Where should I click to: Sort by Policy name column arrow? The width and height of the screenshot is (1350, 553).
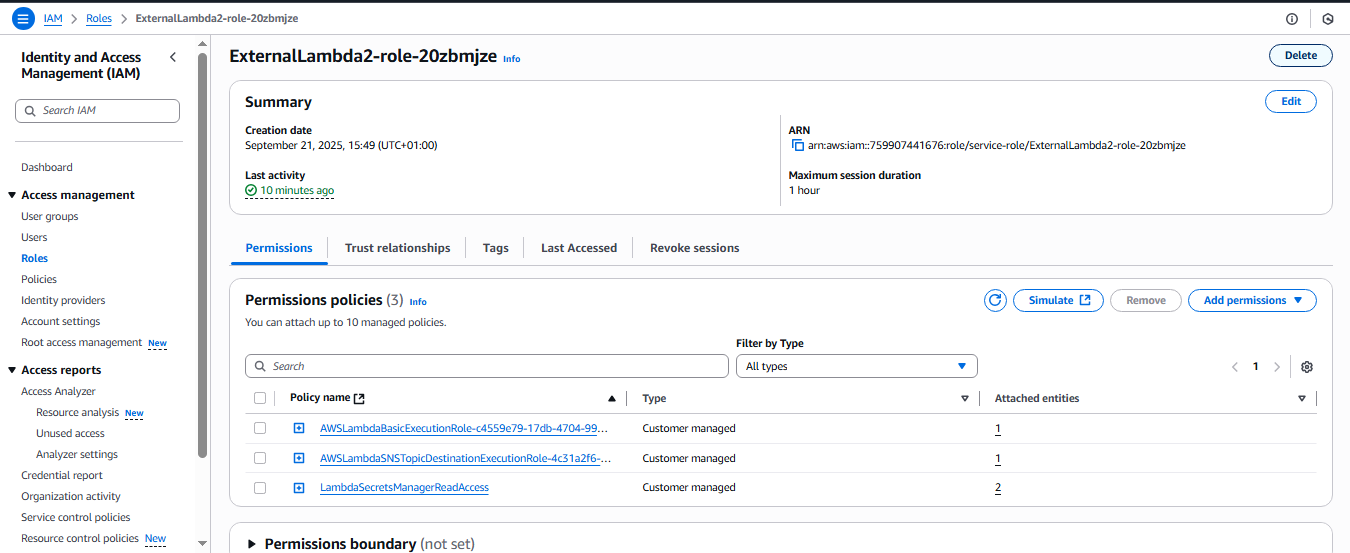612,398
